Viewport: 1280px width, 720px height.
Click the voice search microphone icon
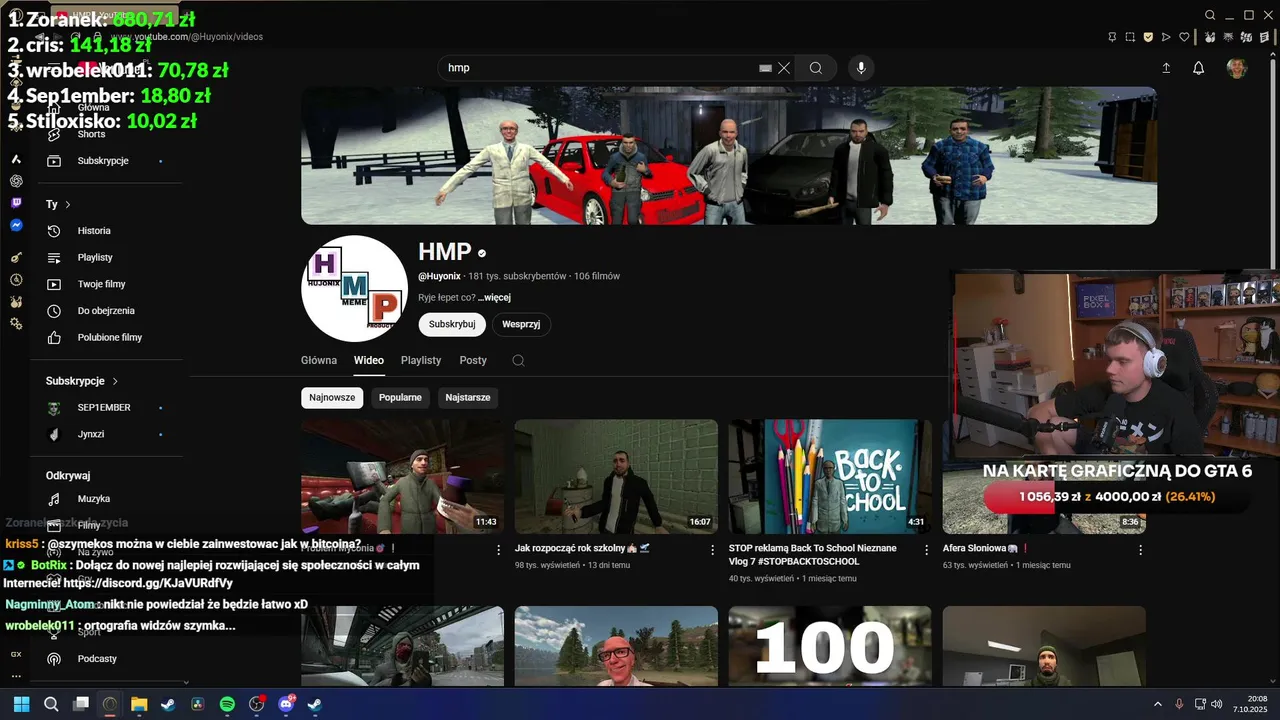click(x=861, y=68)
